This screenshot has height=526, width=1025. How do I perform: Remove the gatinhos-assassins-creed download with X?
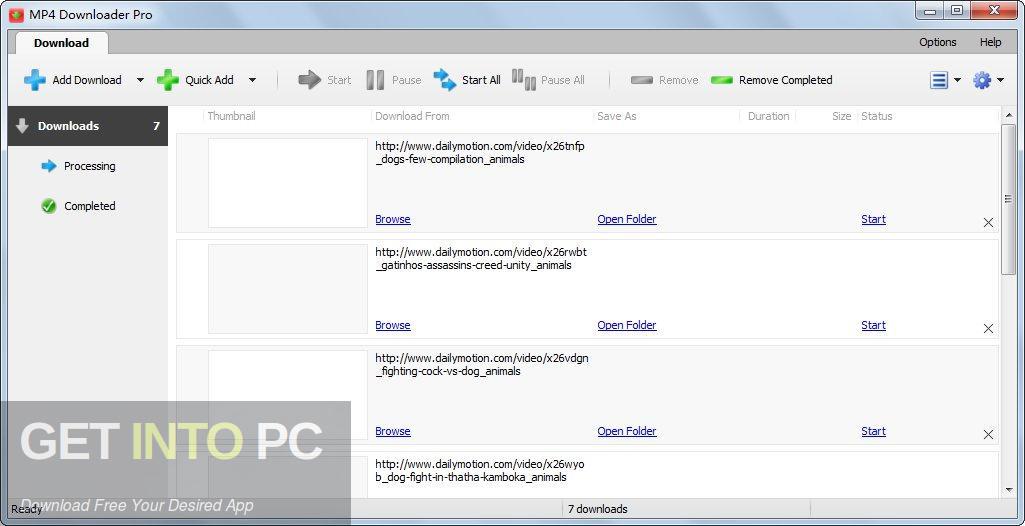coord(988,328)
